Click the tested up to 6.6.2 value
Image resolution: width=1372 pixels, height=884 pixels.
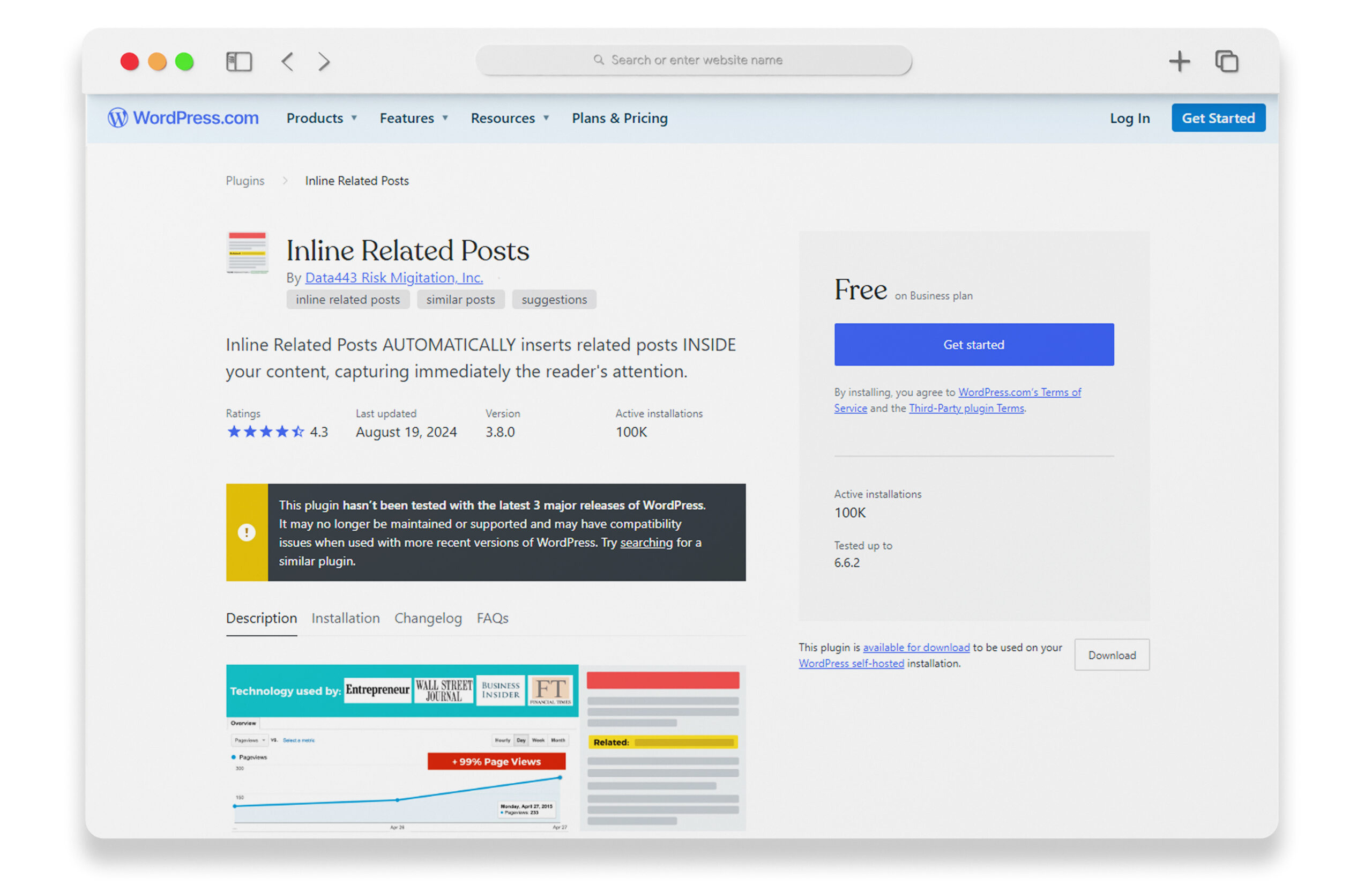click(x=846, y=562)
